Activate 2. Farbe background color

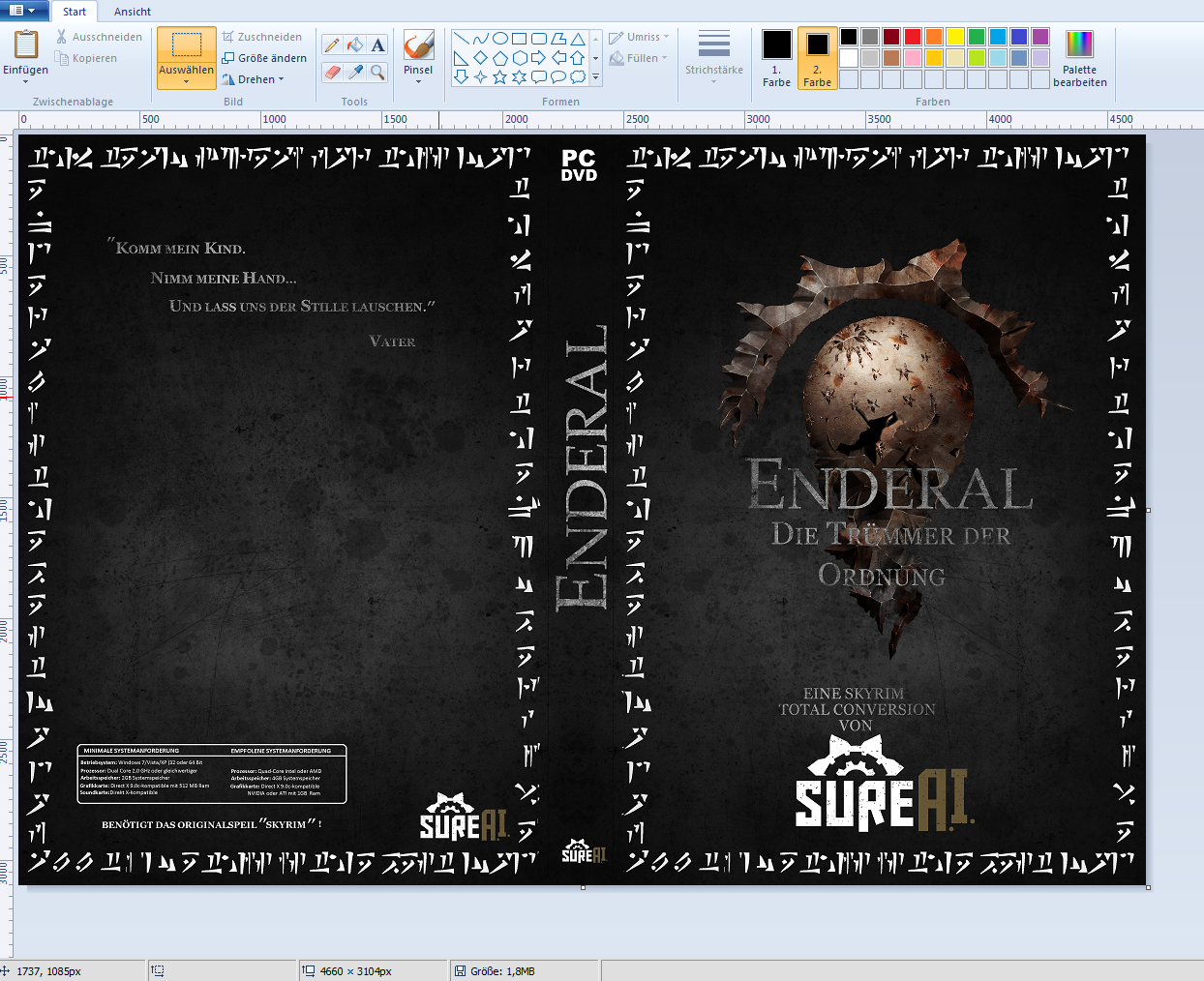tap(817, 58)
